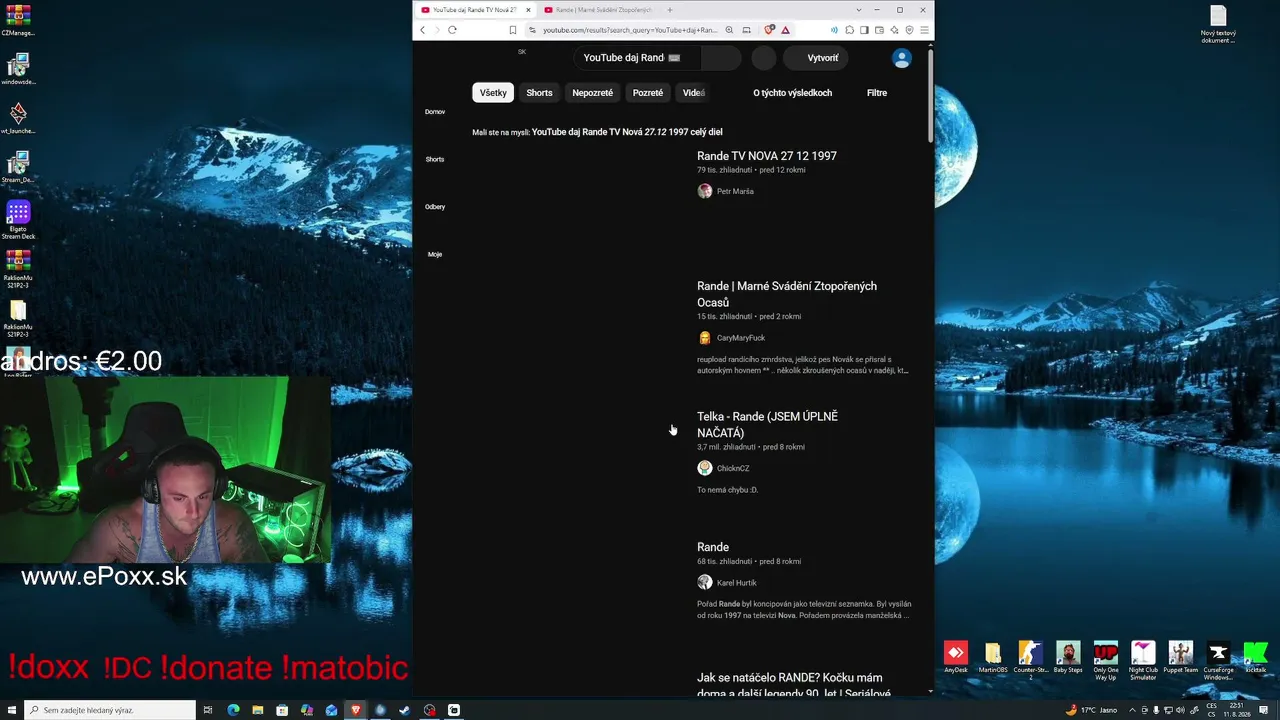Select the 'YouTube daj Rande TV Nová' tab
The width and height of the screenshot is (1280, 720).
pyautogui.click(x=476, y=10)
